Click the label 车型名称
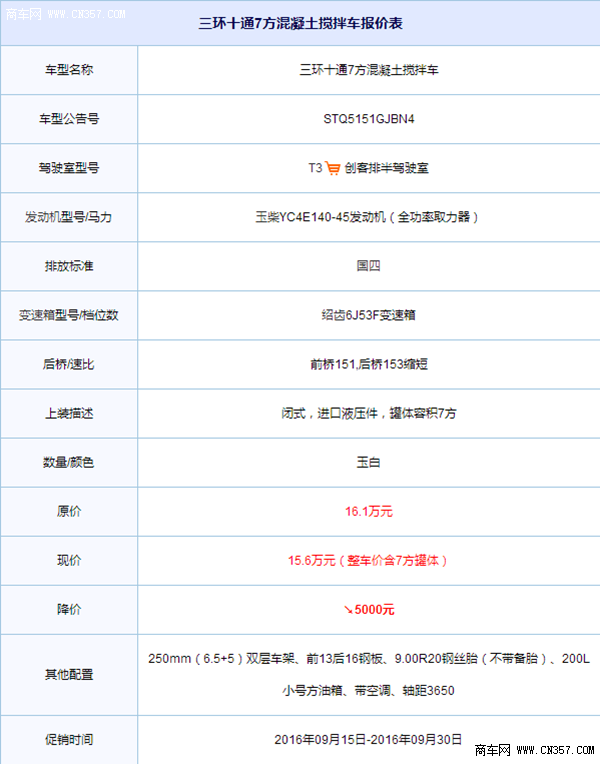This screenshot has height=764, width=600. 69,70
